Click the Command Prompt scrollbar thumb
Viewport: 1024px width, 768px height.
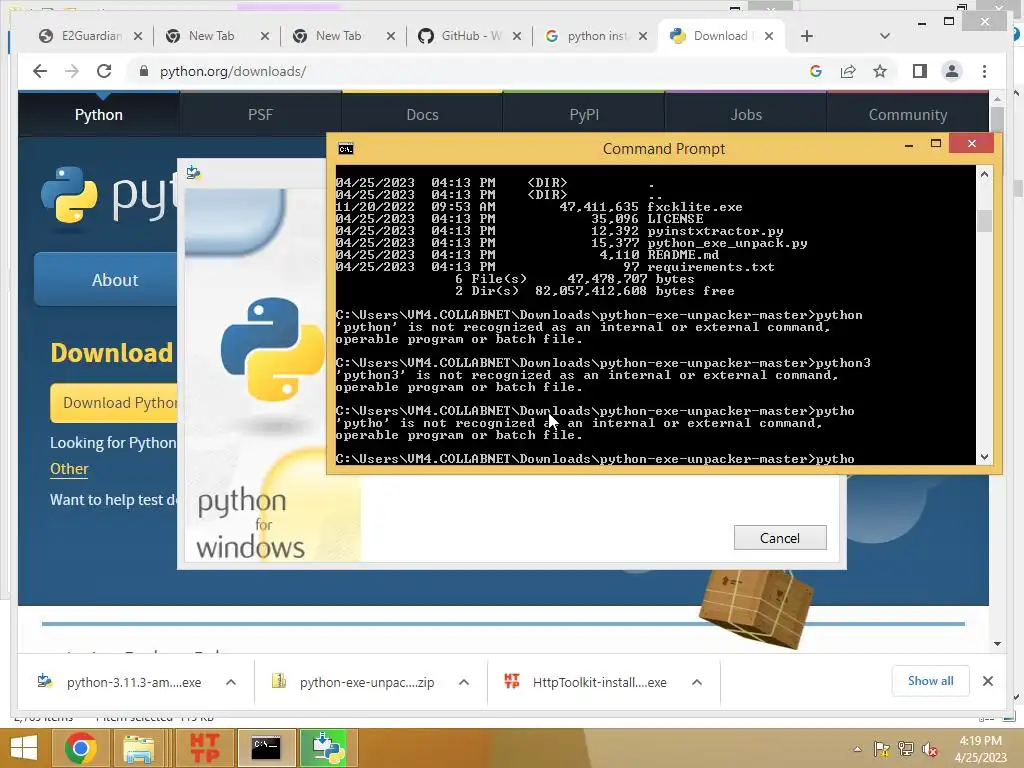click(984, 220)
